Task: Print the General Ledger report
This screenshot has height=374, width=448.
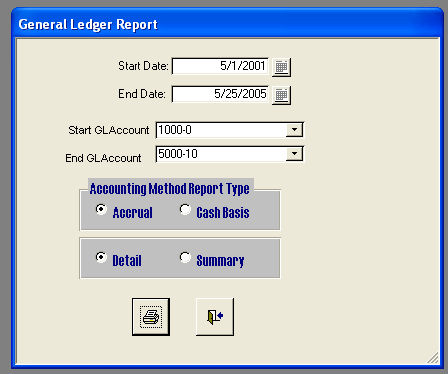Action: pos(151,317)
